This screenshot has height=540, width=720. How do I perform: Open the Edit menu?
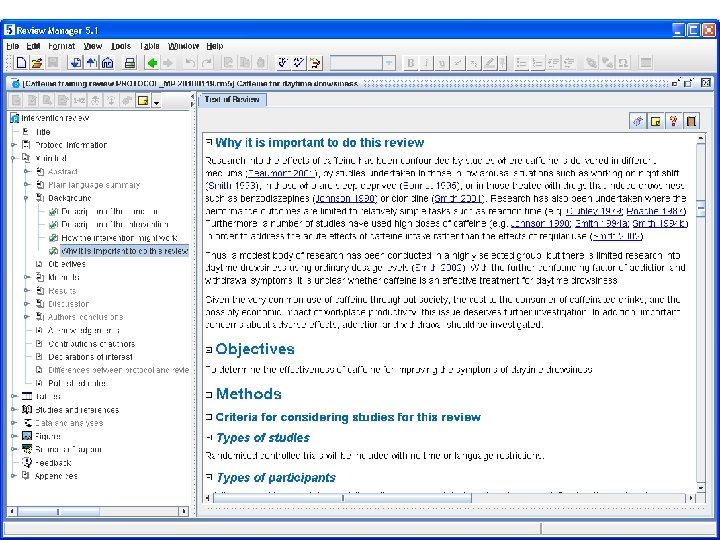[x=33, y=46]
